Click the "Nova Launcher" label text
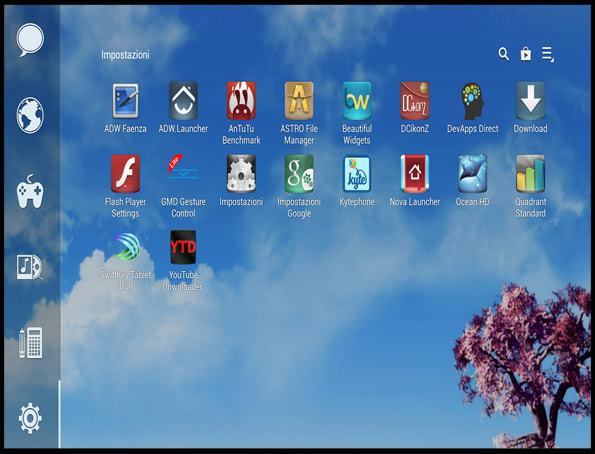 (x=415, y=202)
